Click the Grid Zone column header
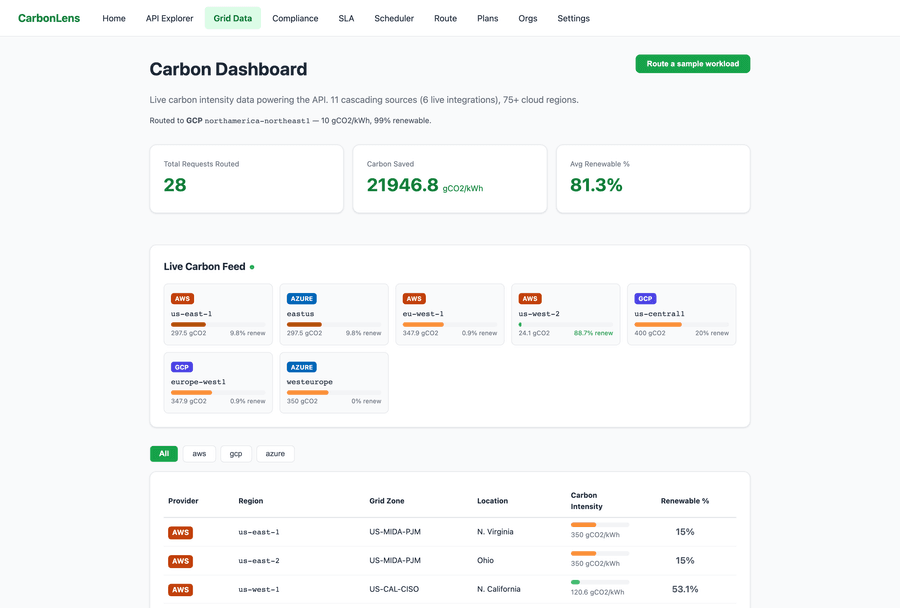 click(x=387, y=501)
